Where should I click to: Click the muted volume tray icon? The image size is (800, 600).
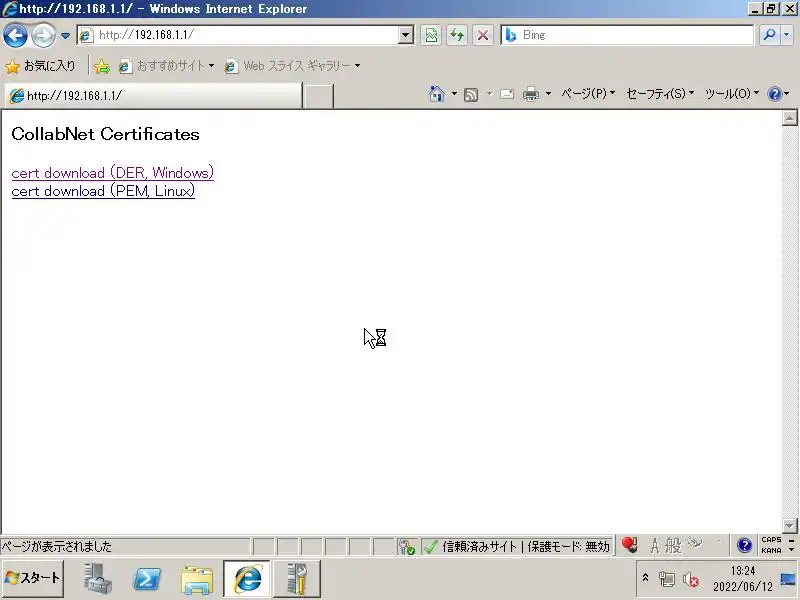coord(690,579)
